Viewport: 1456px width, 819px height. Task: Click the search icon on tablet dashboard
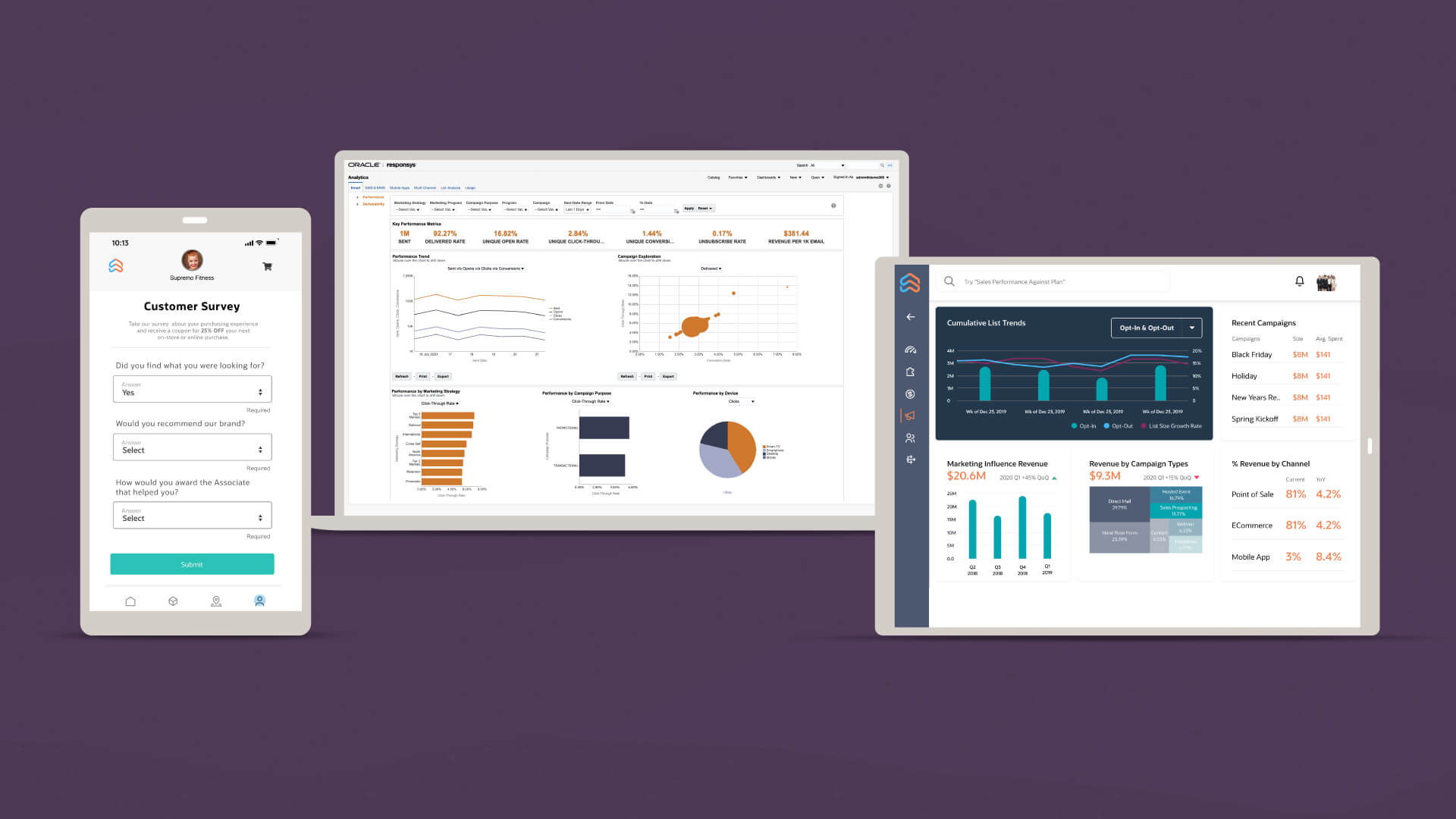[951, 281]
